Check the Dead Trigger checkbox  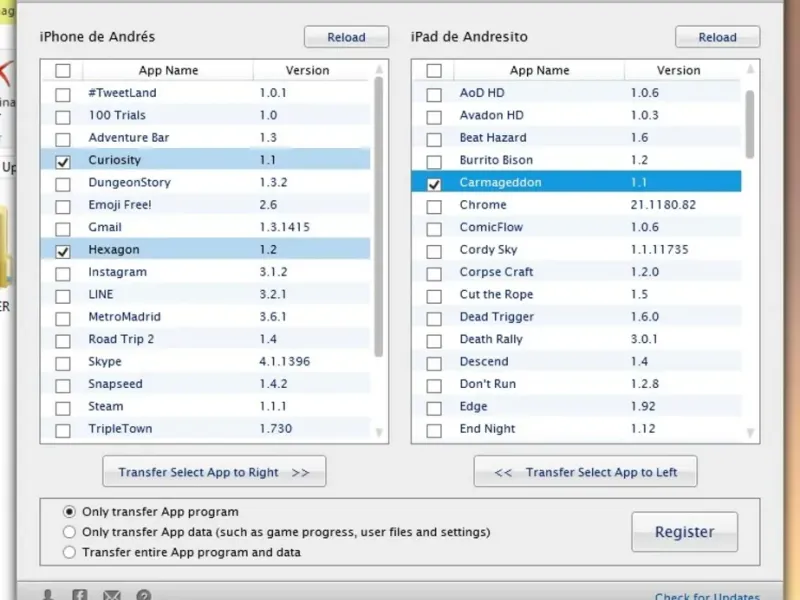pos(434,319)
